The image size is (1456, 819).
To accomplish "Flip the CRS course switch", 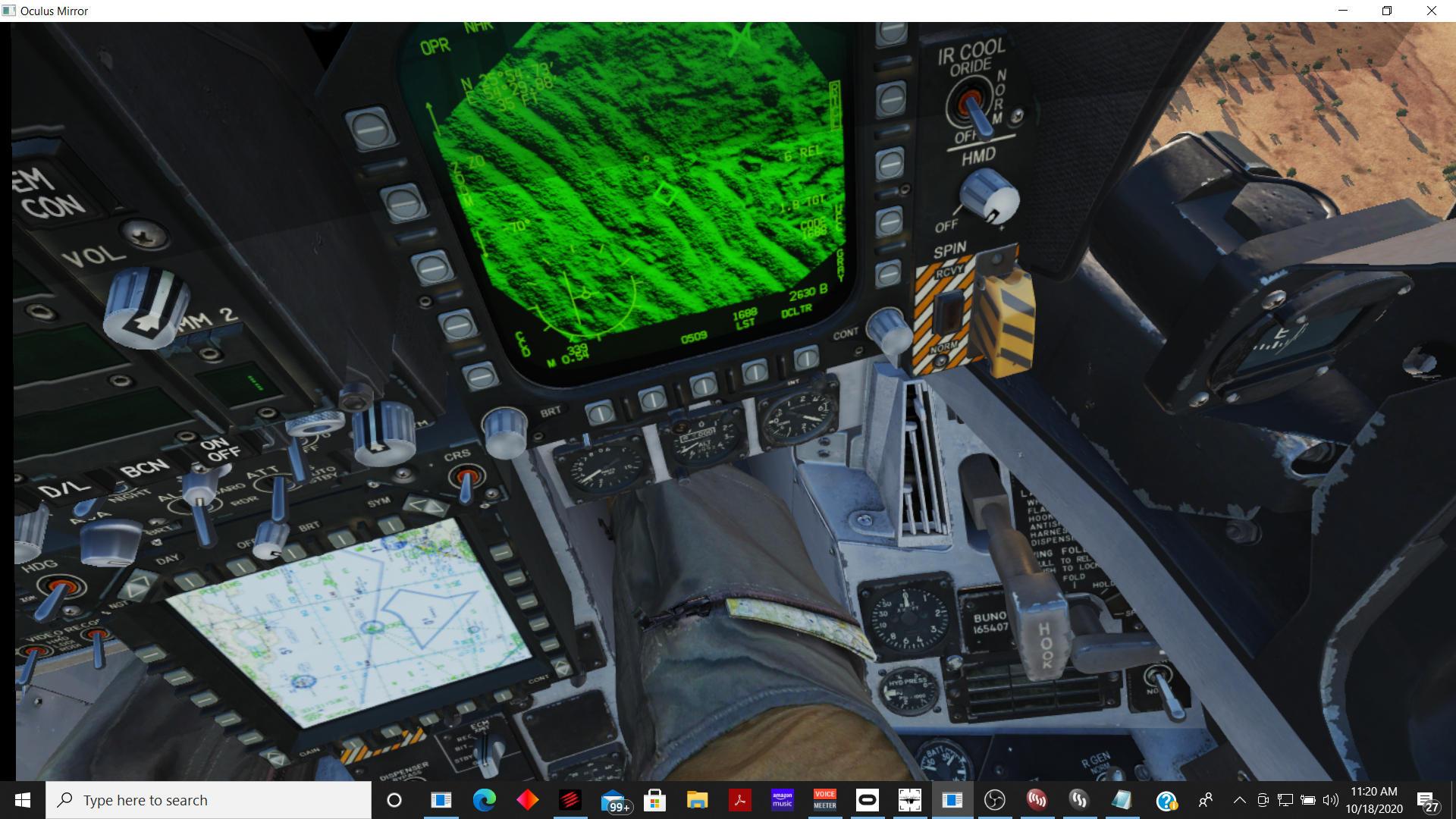I will (x=466, y=482).
